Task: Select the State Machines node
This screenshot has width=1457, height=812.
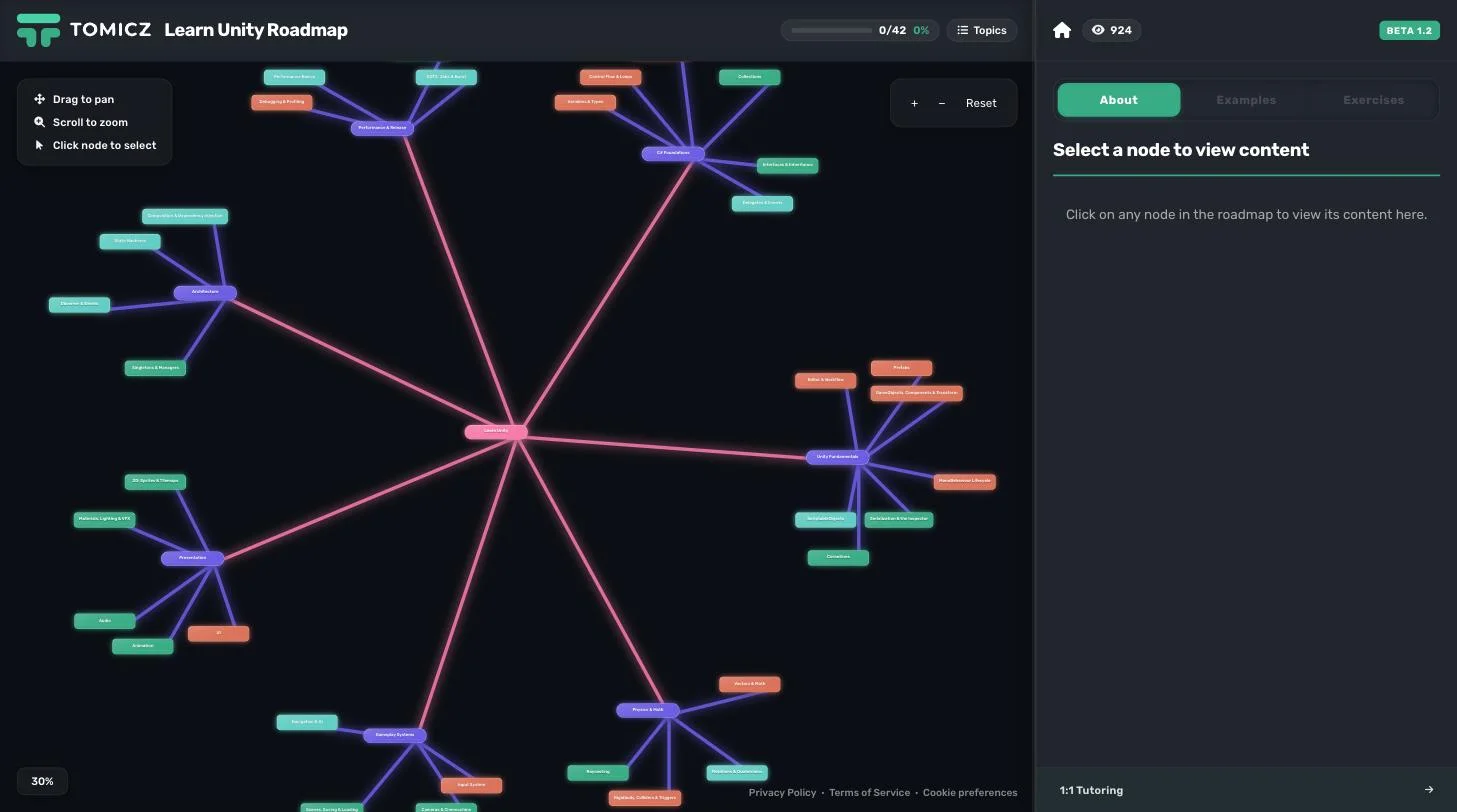Action: 130,241
